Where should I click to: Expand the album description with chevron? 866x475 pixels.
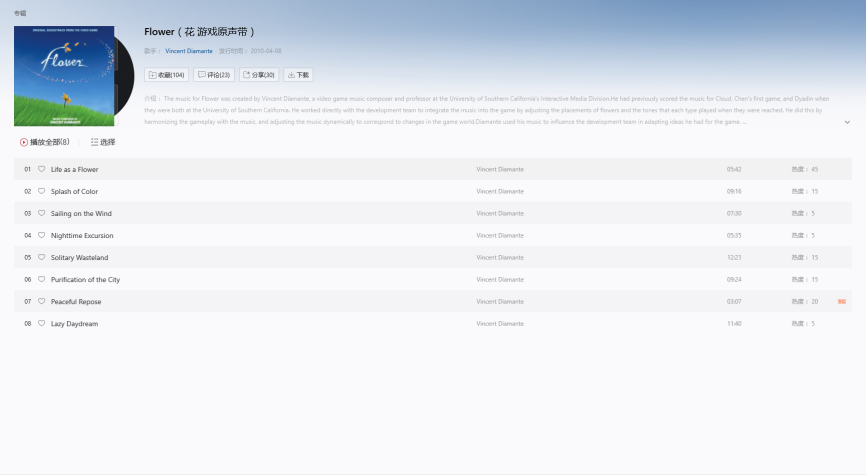click(x=847, y=122)
